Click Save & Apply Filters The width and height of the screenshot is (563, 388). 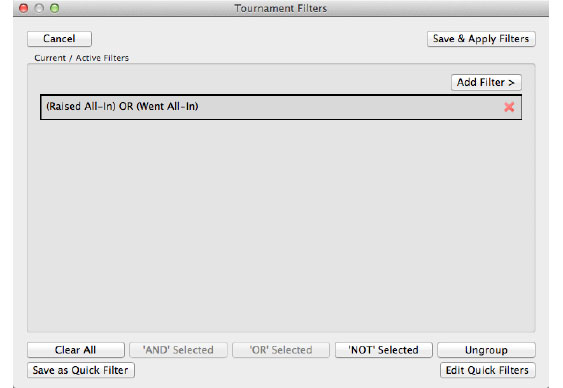(x=481, y=39)
